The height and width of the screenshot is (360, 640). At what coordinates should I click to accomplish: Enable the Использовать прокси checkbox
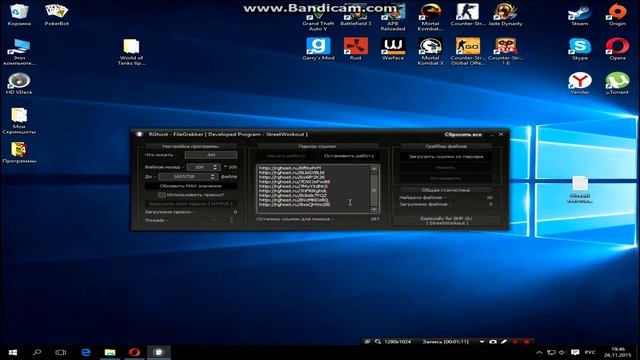pos(162,195)
